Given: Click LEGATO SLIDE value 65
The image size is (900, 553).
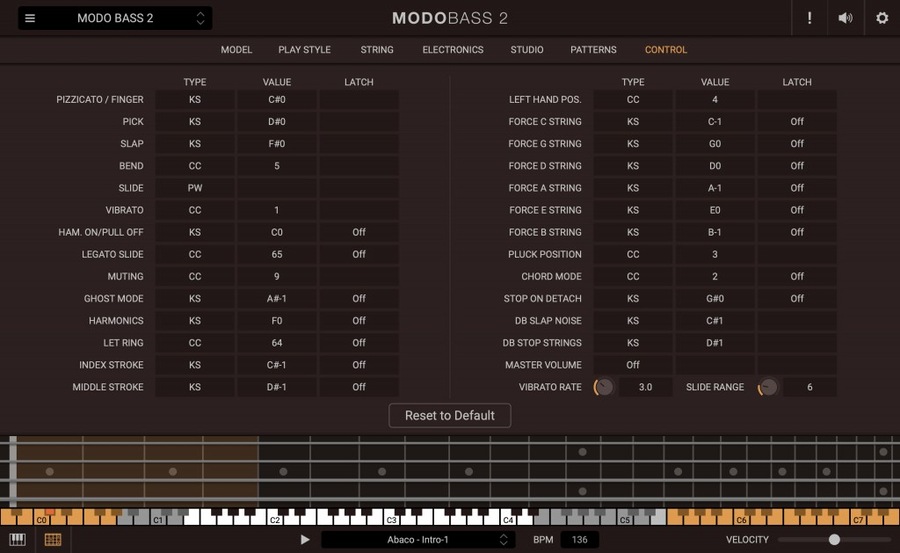Looking at the screenshot, I should [x=277, y=254].
